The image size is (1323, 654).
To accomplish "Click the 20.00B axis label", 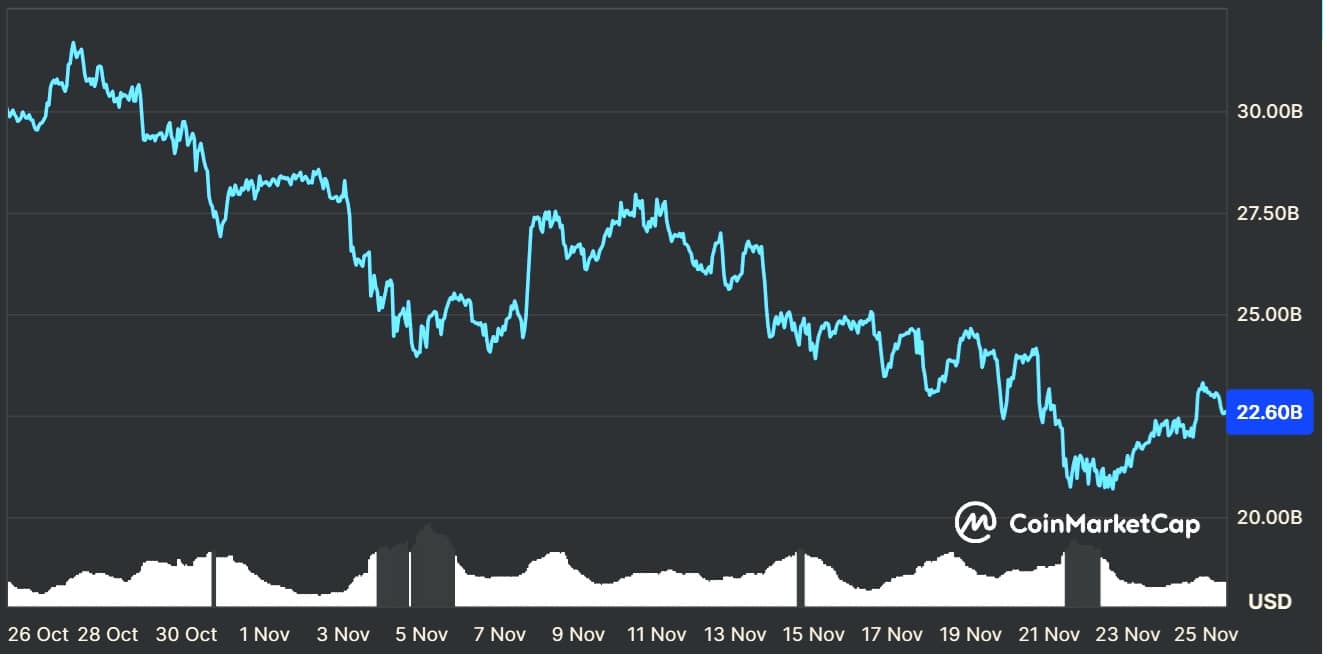I will (1269, 517).
